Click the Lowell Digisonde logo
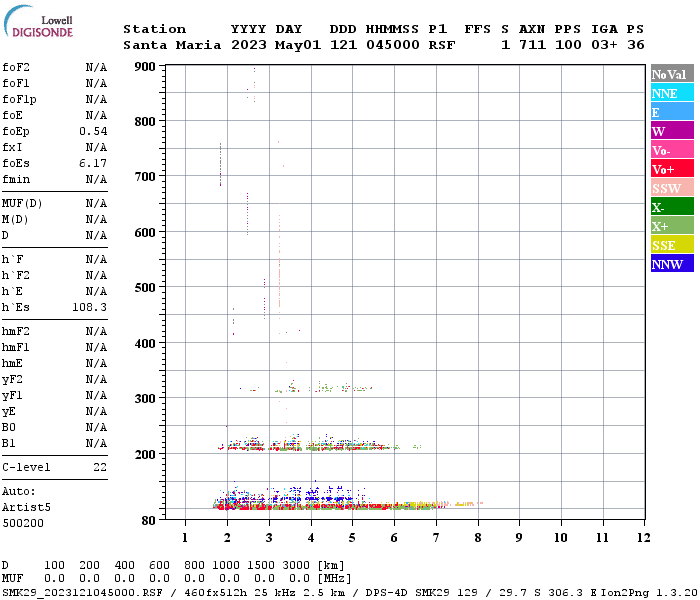 pos(38,21)
